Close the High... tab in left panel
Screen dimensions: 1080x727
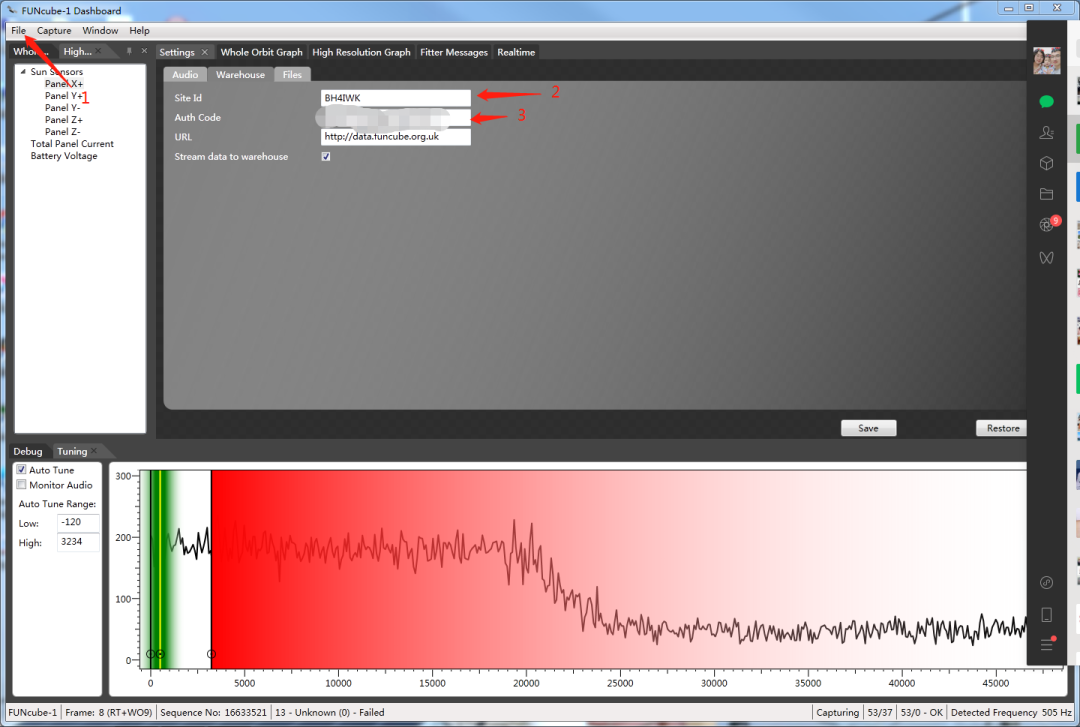(x=98, y=51)
